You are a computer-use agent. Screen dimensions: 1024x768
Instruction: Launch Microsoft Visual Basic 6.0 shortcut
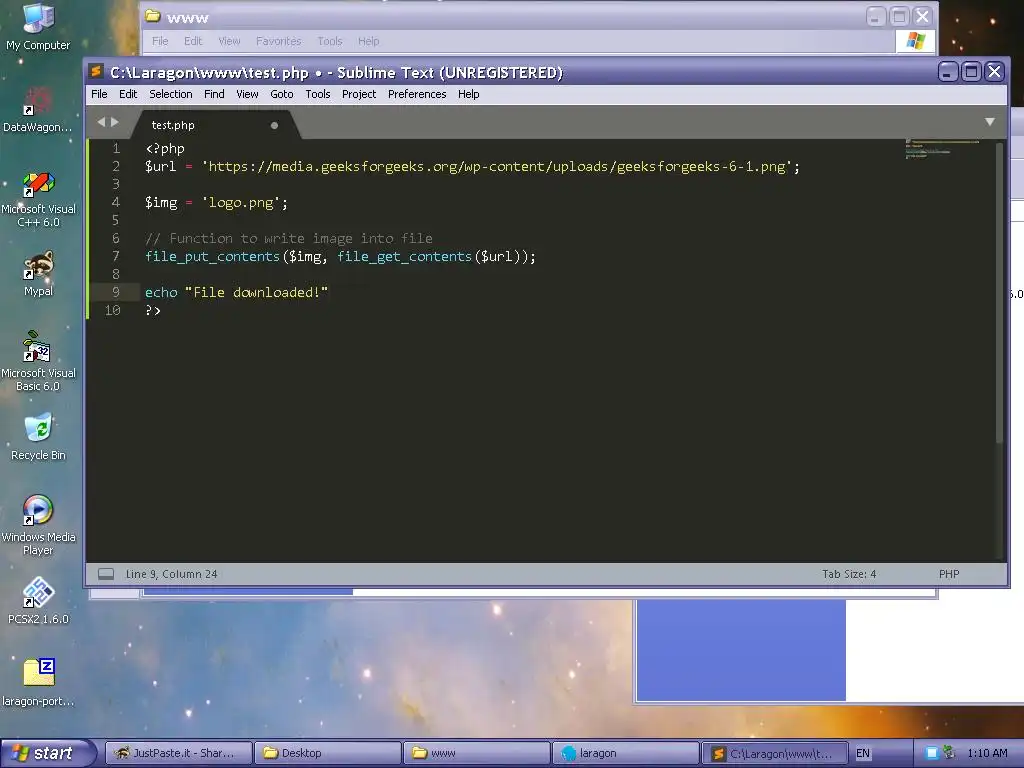[38, 361]
